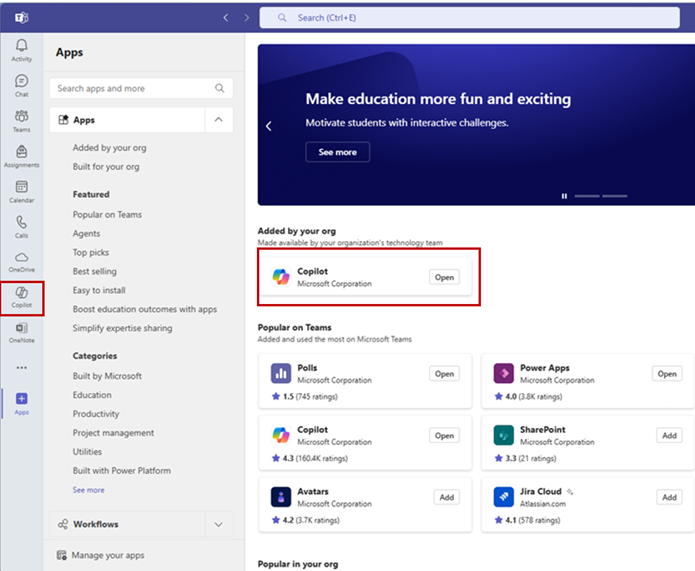Go to Teams in the sidebar
Image resolution: width=695 pixels, height=571 pixels.
[x=21, y=121]
